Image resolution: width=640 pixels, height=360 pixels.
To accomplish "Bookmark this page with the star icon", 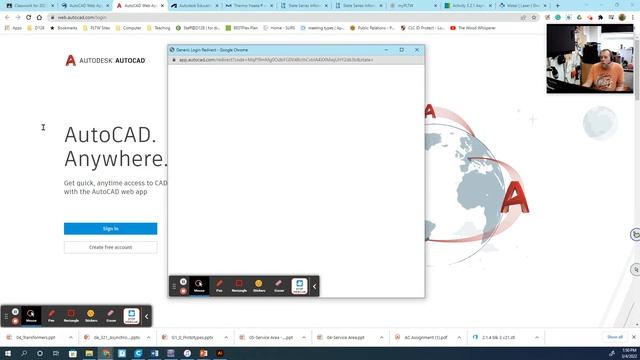I will [x=533, y=18].
